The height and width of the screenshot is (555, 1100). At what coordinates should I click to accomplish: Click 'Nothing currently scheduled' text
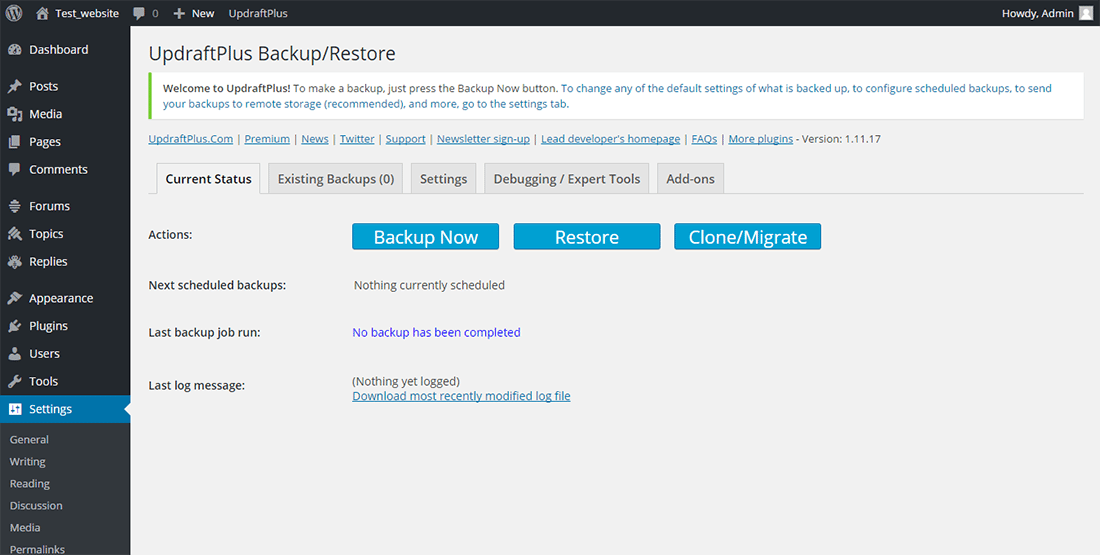click(x=429, y=286)
